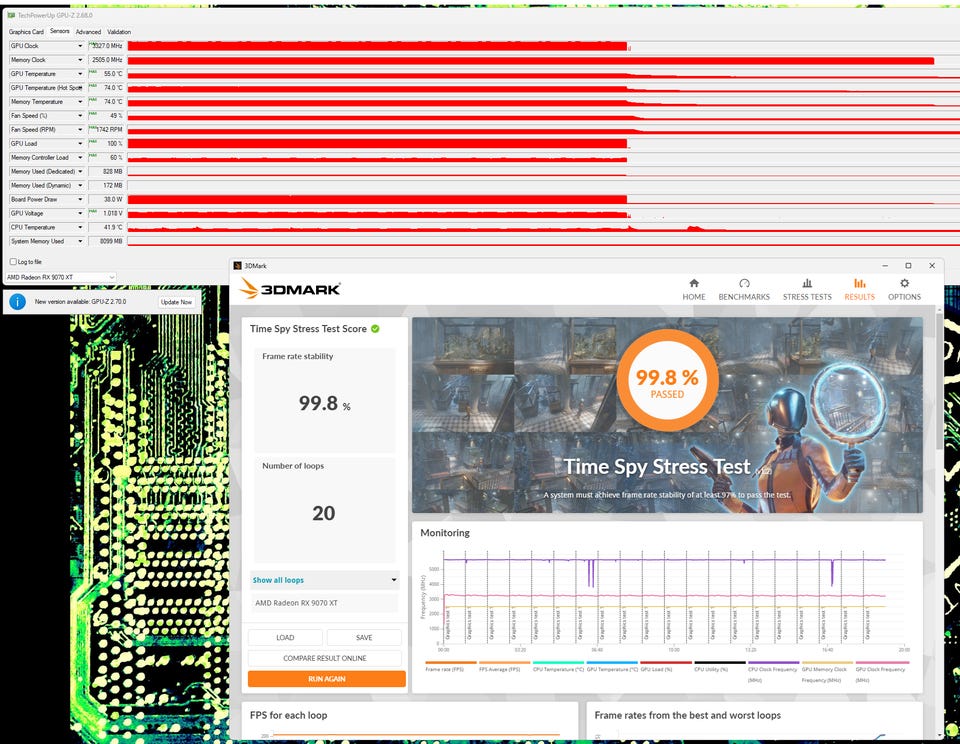Click the orange RUN AGAIN button

pos(326,678)
